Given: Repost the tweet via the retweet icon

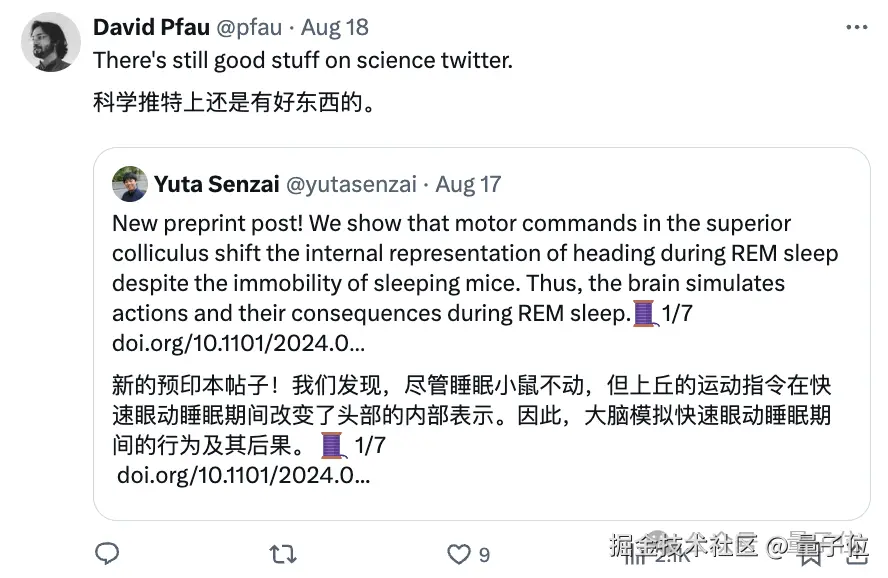Looking at the screenshot, I should pos(283,553).
